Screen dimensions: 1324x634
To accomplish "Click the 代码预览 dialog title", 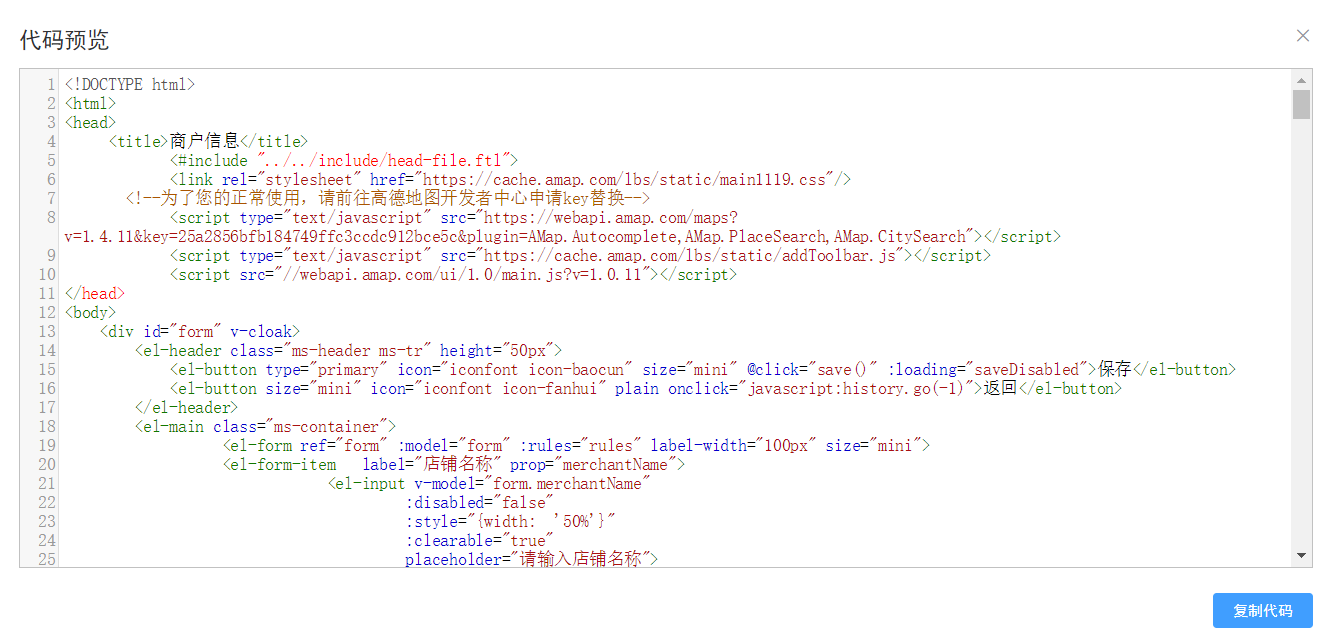I will (65, 40).
